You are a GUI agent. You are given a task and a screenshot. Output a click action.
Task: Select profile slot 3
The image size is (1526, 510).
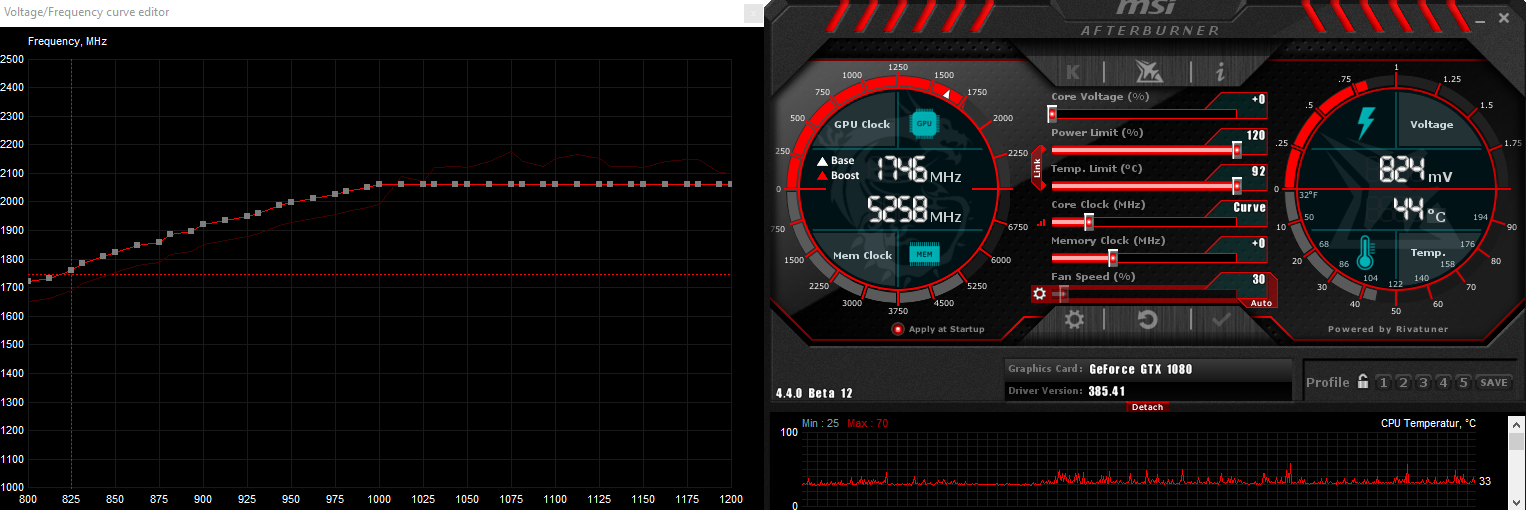pyautogui.click(x=1423, y=382)
